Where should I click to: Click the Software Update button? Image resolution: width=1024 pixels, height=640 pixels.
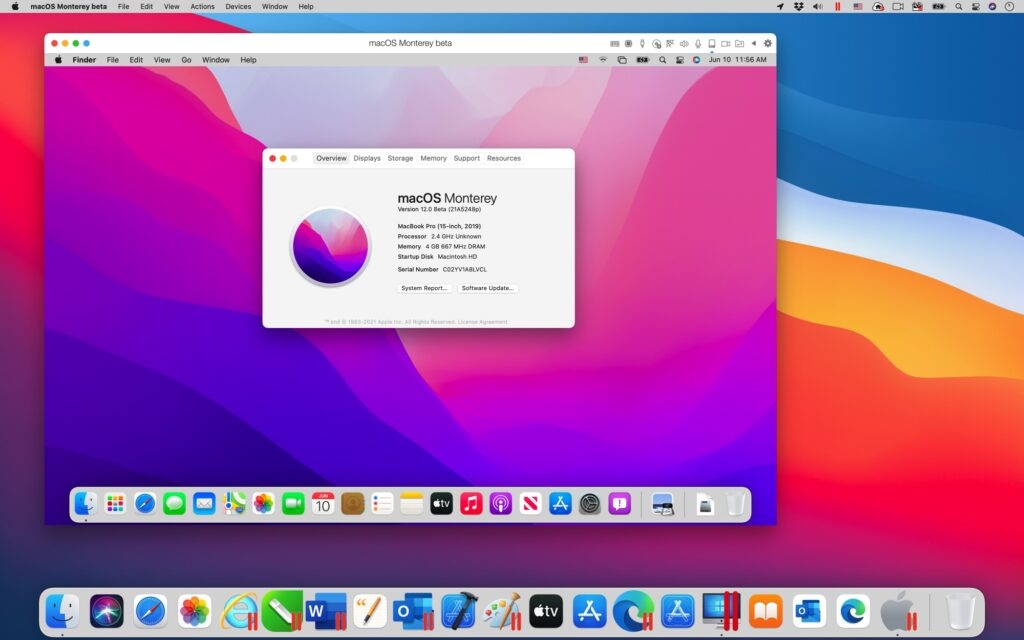coord(488,288)
